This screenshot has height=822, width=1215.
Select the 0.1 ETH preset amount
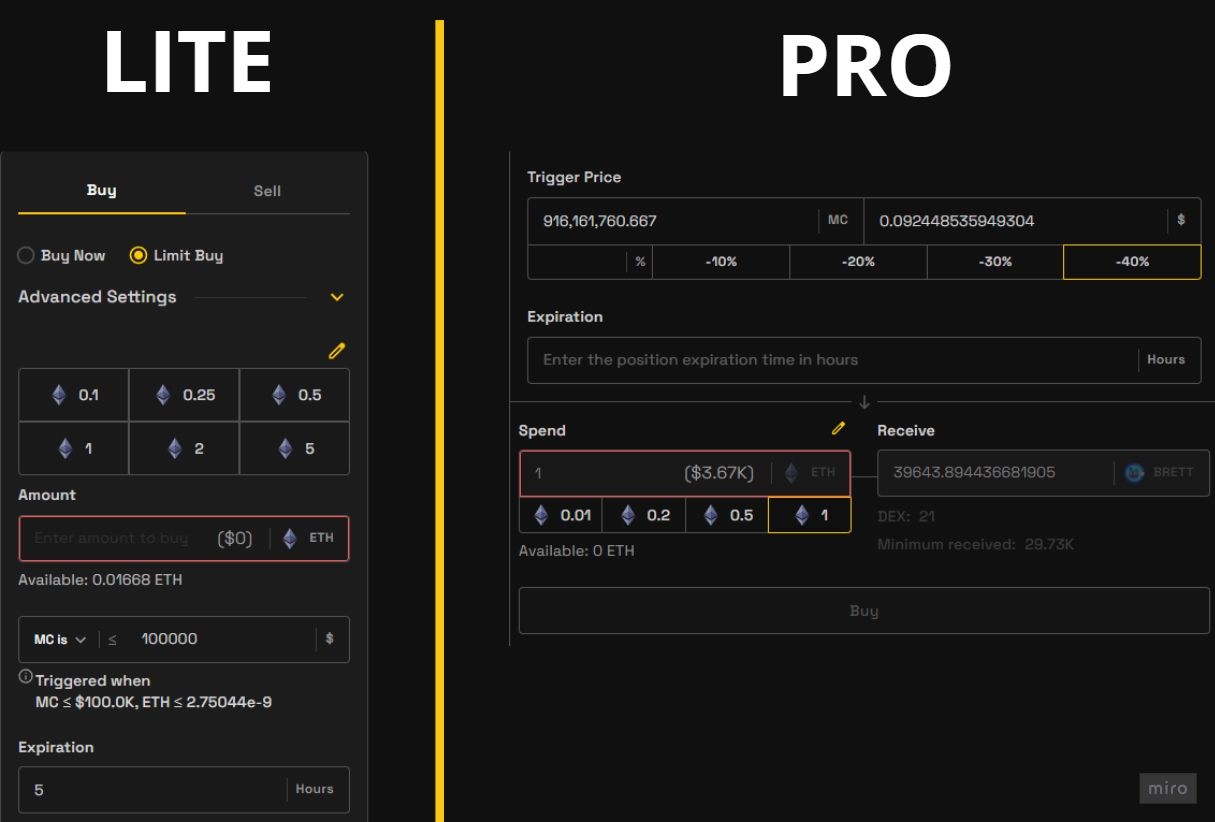(x=74, y=395)
